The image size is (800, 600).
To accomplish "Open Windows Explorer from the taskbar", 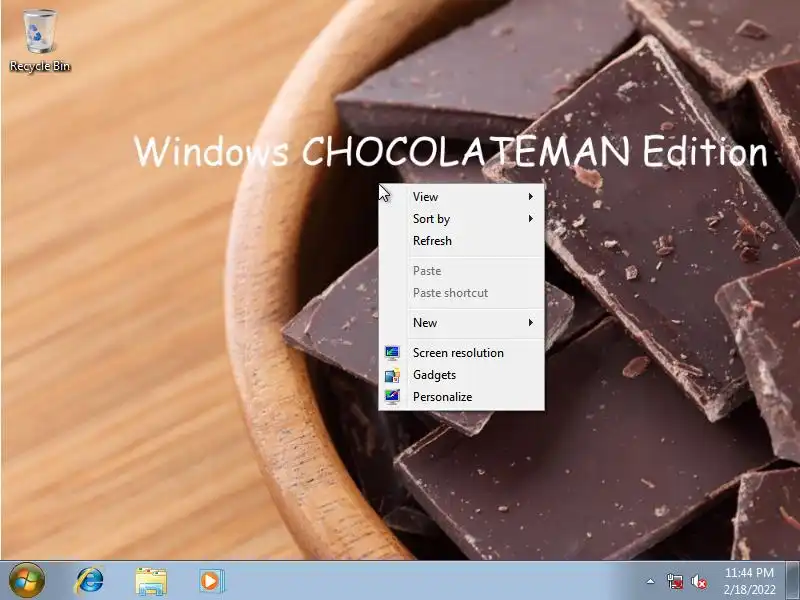I will [151, 581].
